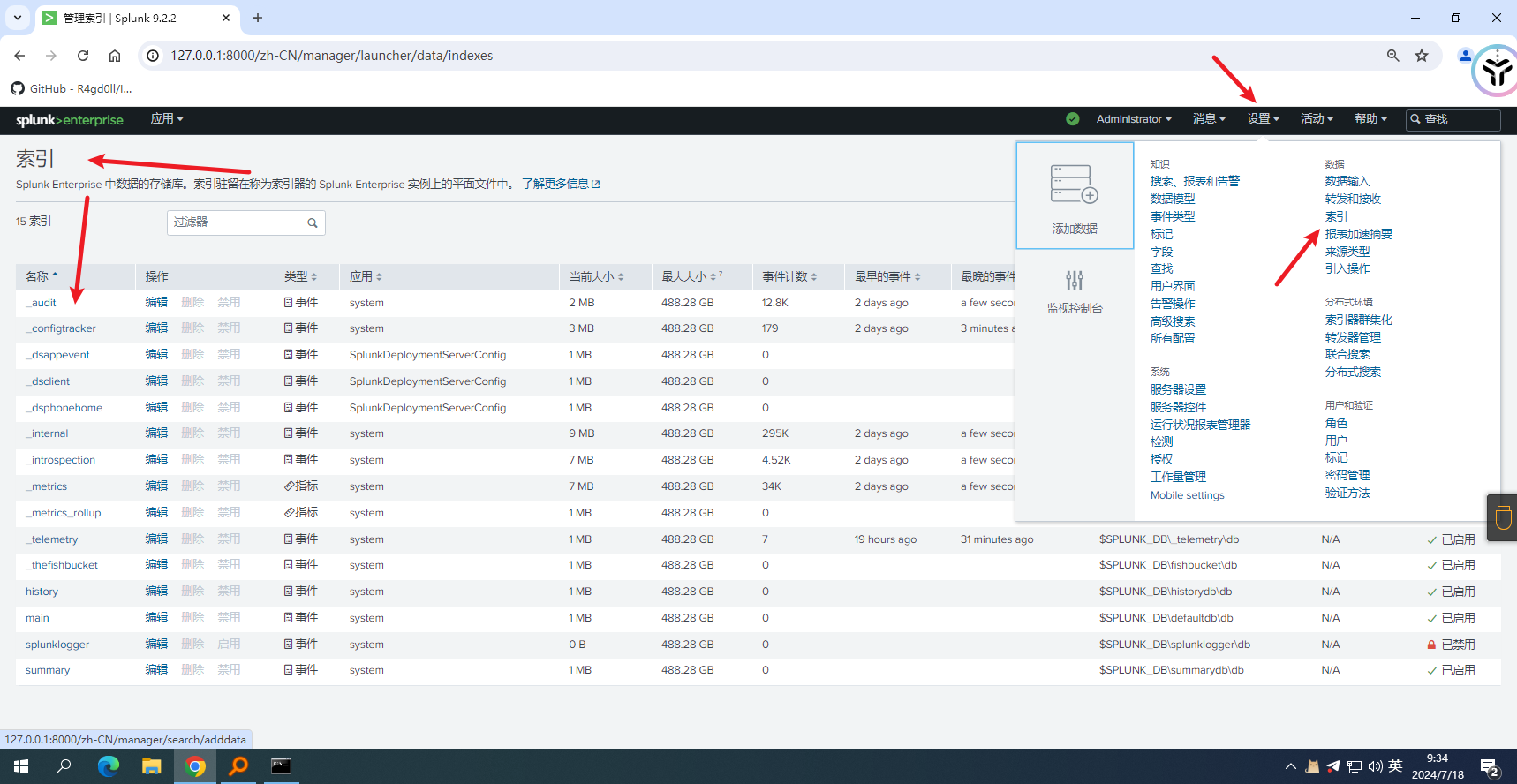Viewport: 1517px width, 784px height.
Task: Click the Splunk enterprise logo
Action: coord(70,120)
